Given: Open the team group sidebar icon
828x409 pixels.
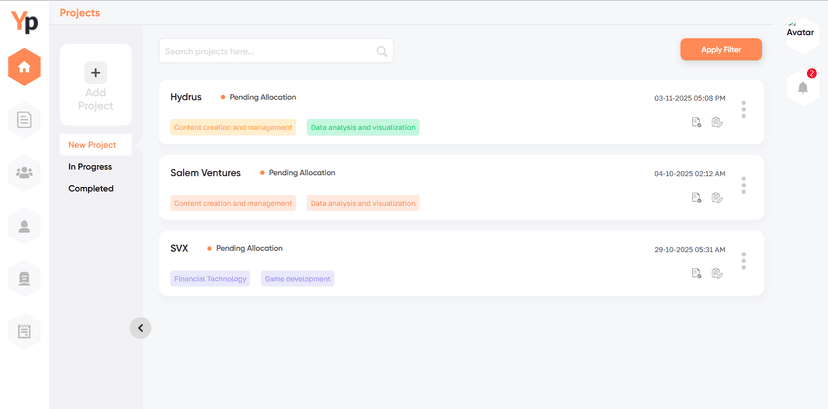Looking at the screenshot, I should click(x=24, y=172).
